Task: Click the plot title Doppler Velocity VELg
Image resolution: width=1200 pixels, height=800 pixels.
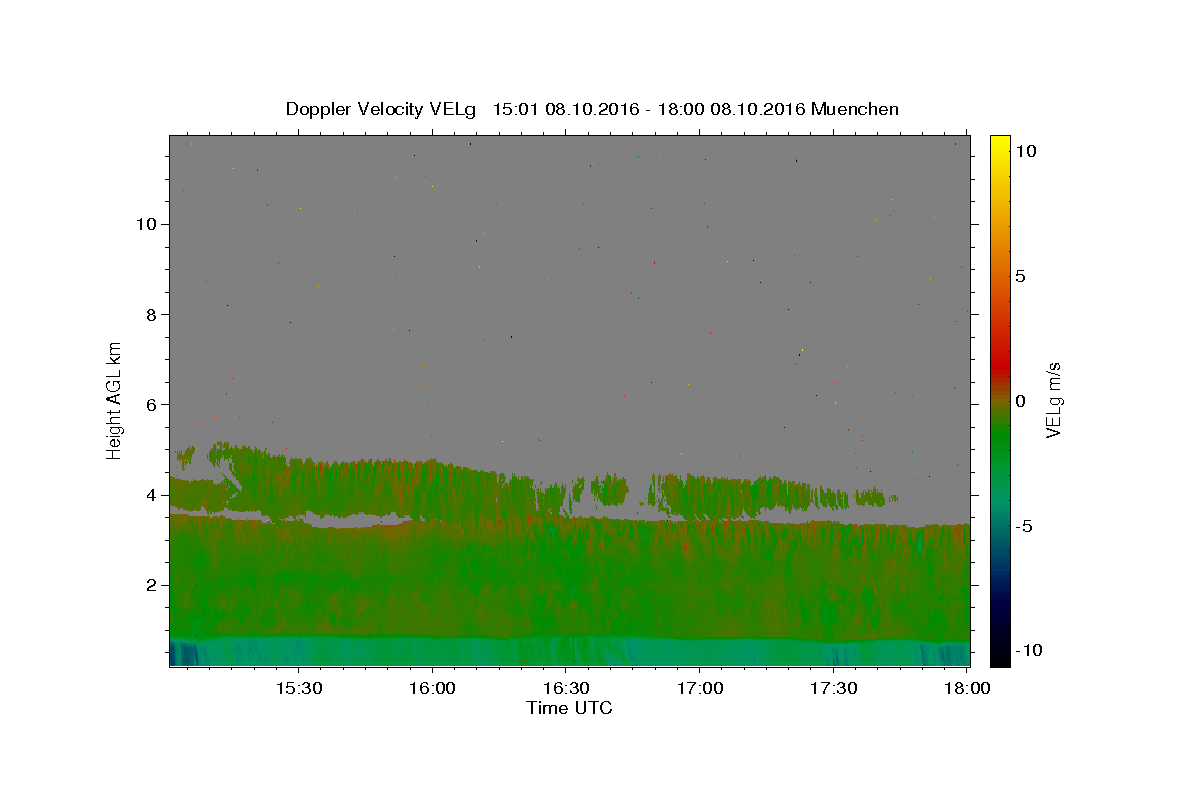Action: (x=384, y=109)
